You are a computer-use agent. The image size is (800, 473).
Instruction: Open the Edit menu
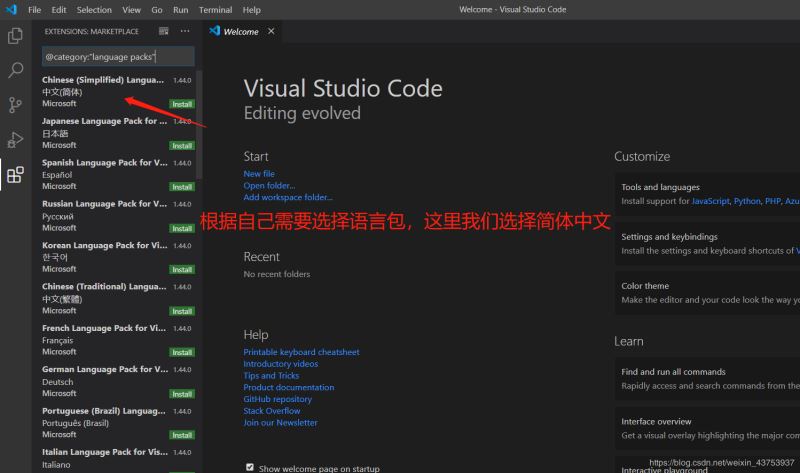pos(59,10)
